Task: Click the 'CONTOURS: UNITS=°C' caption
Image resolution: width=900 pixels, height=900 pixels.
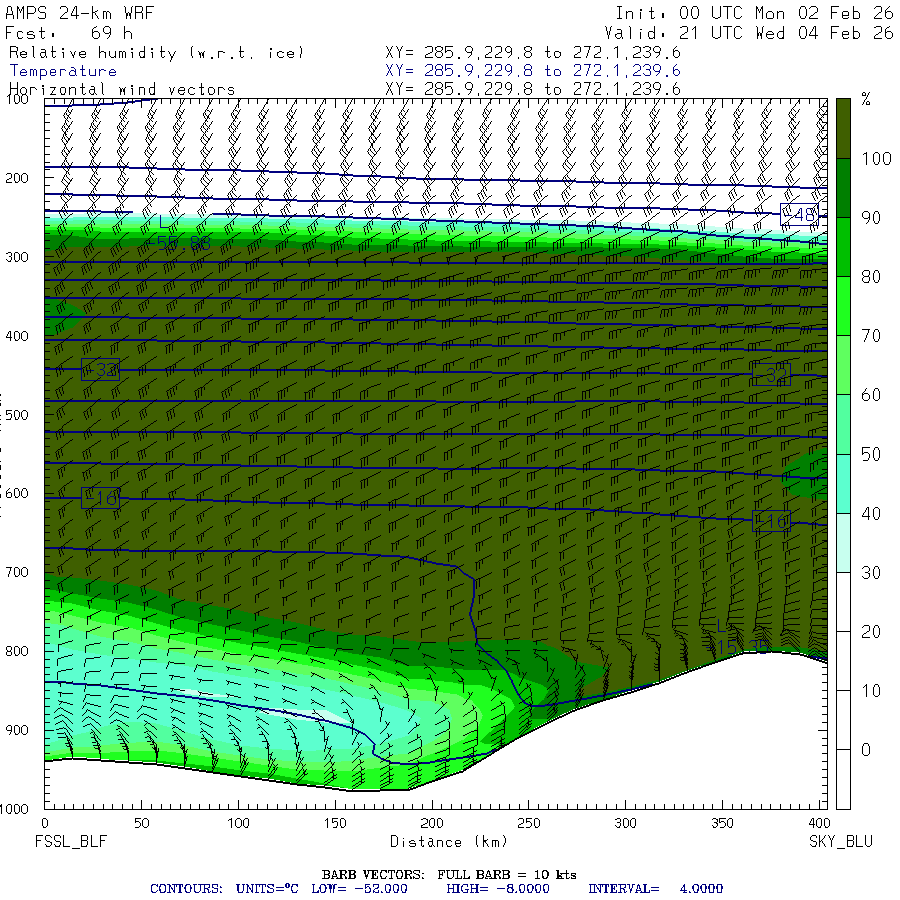Action: point(224,889)
